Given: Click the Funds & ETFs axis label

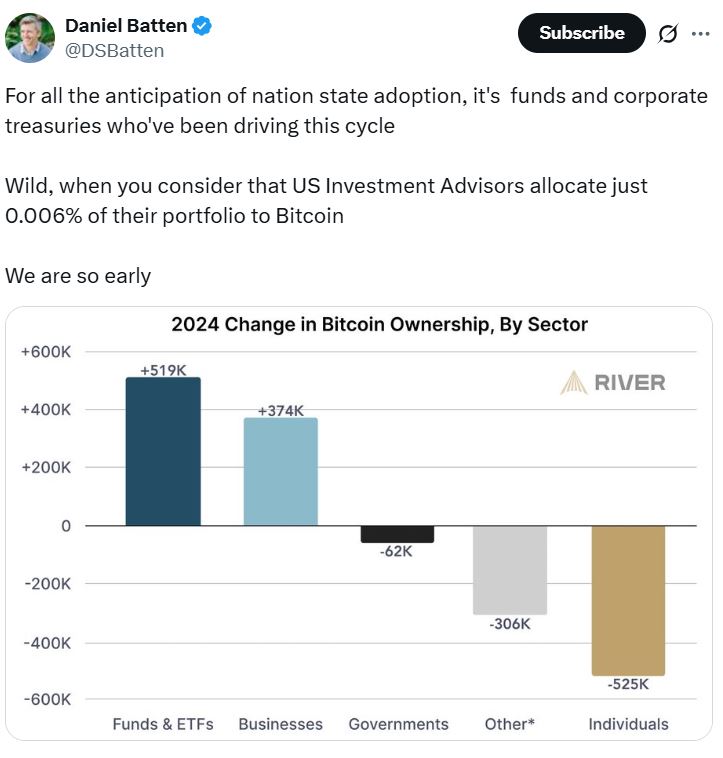Looking at the screenshot, I should pyautogui.click(x=163, y=724).
